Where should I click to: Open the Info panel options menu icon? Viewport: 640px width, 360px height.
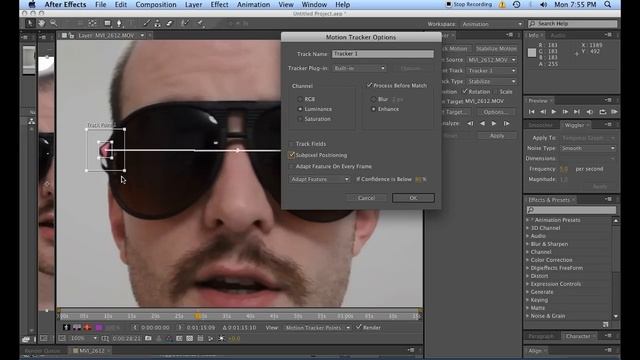tap(608, 35)
